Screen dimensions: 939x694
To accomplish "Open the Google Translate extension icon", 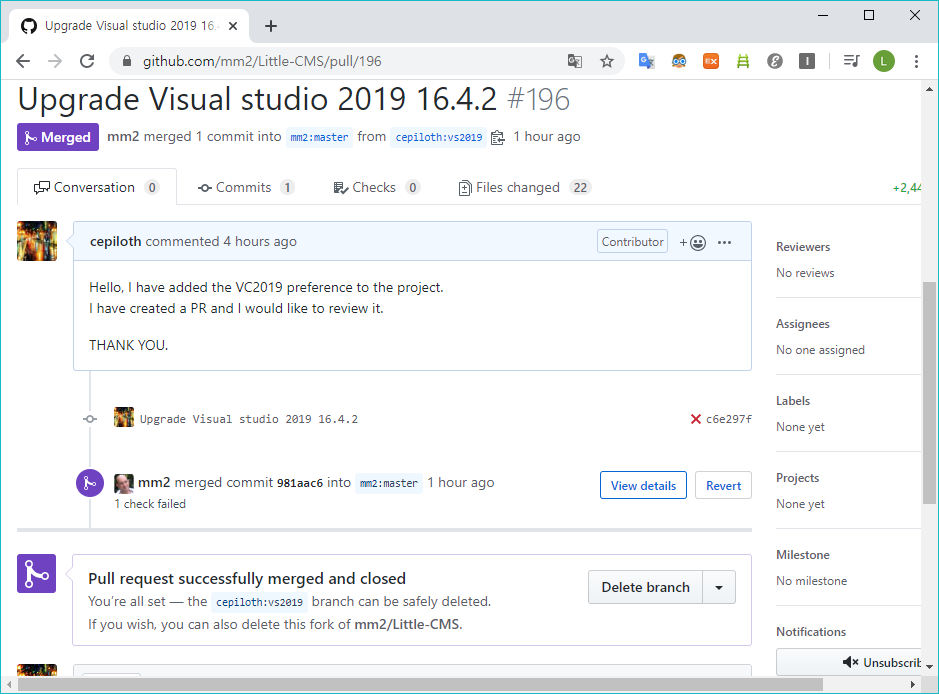I will click(x=646, y=61).
